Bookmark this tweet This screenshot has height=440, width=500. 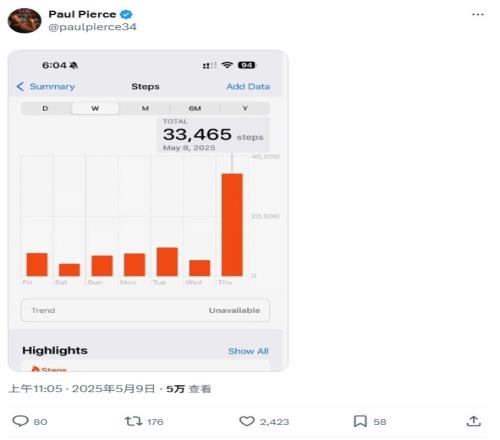[x=360, y=421]
